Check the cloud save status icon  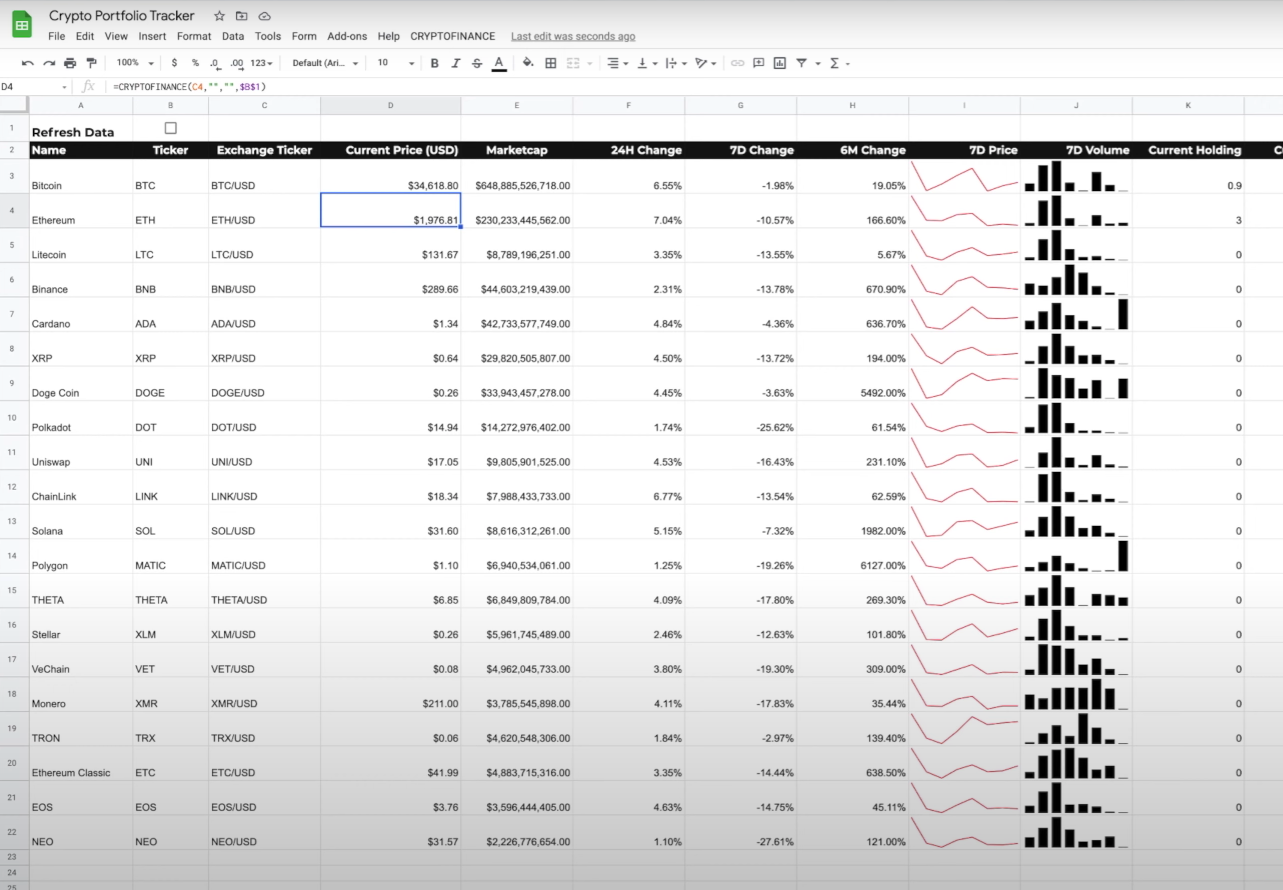coord(264,16)
